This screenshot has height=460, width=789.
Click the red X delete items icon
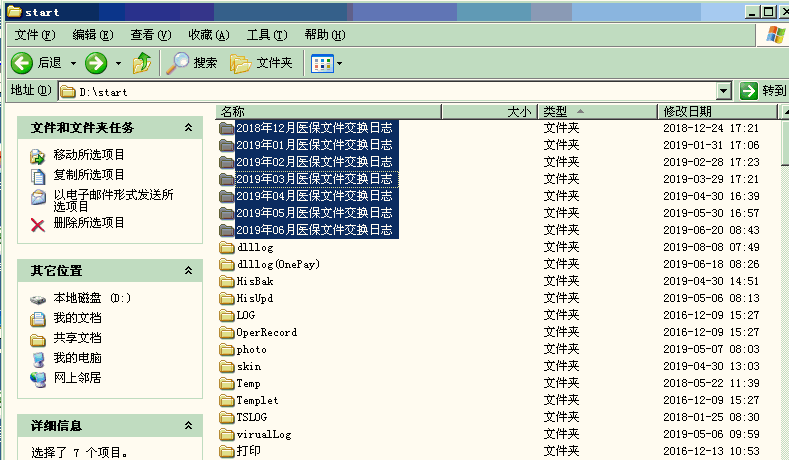(x=38, y=224)
